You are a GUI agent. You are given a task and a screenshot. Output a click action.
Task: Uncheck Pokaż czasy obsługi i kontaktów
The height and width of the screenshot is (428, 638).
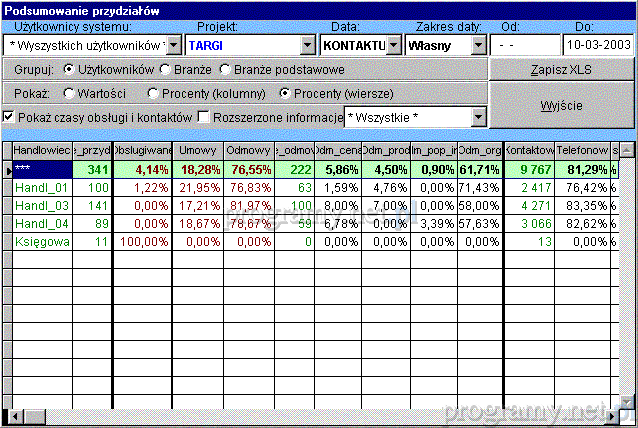10,118
